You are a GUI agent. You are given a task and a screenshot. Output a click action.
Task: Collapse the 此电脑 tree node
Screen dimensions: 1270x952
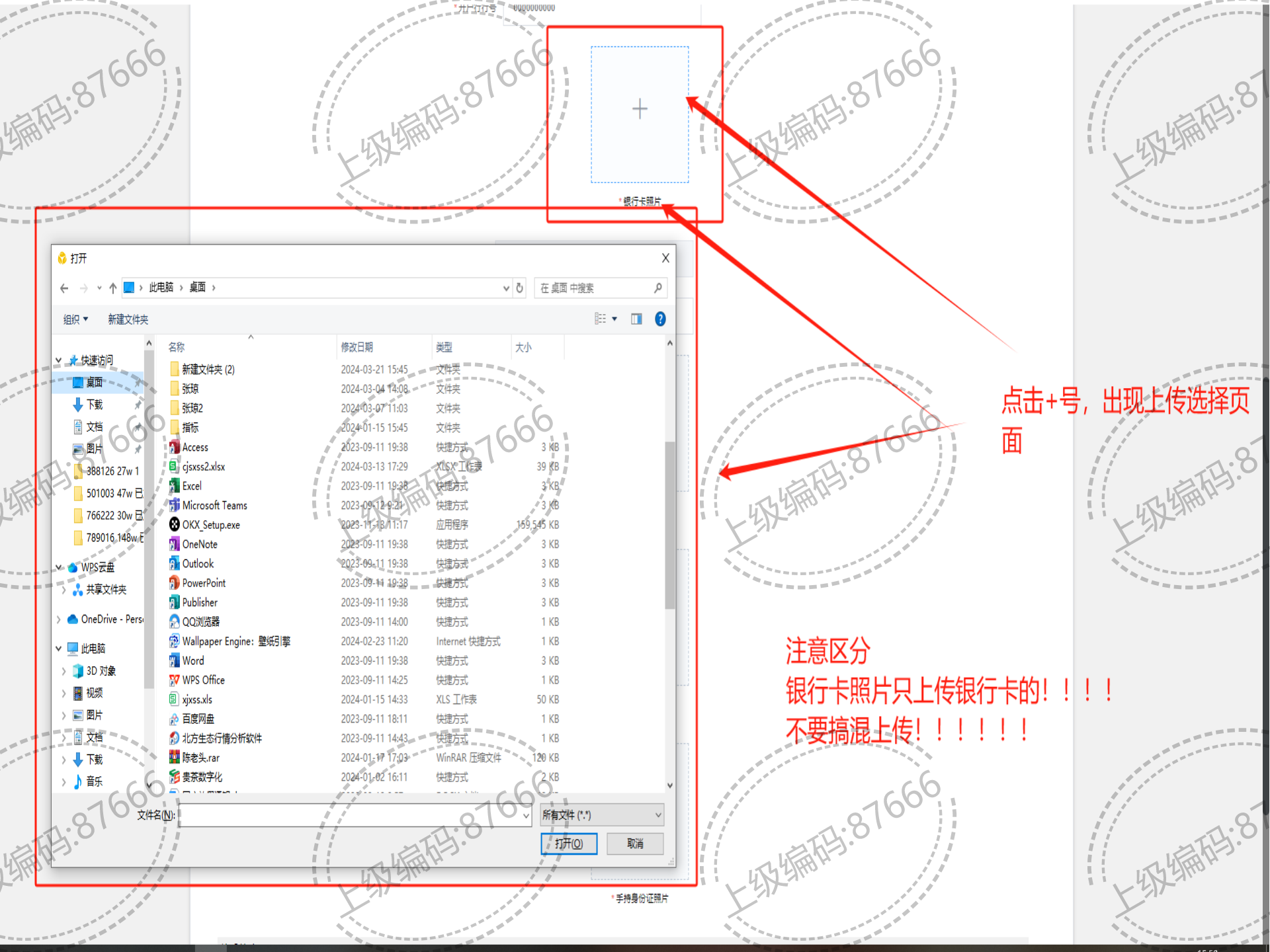tap(59, 649)
